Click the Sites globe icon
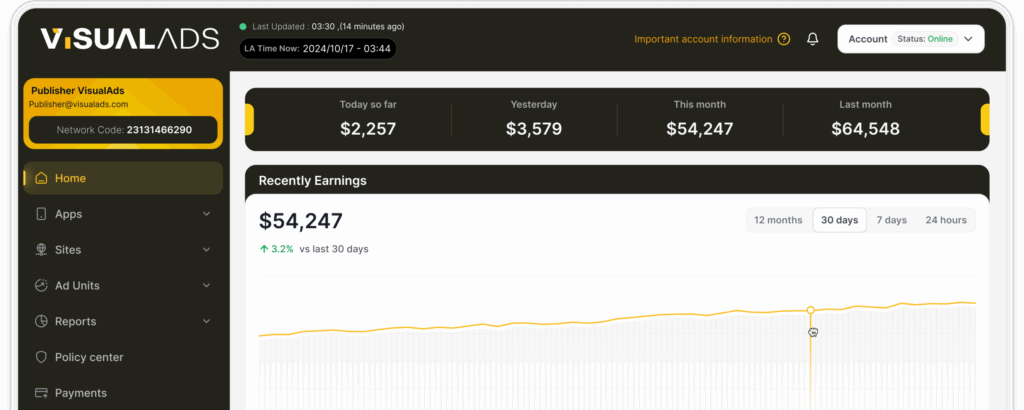This screenshot has height=410, width=1024. pyautogui.click(x=41, y=250)
